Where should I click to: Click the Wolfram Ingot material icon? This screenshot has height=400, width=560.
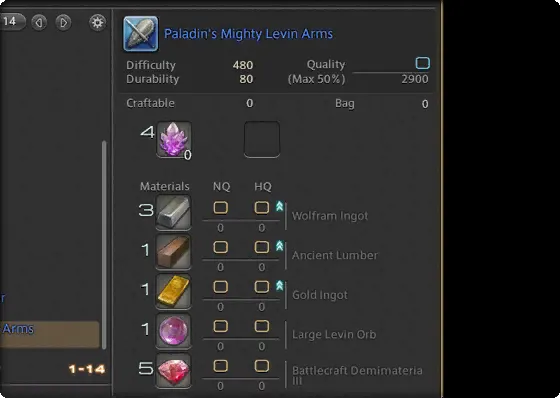174,212
